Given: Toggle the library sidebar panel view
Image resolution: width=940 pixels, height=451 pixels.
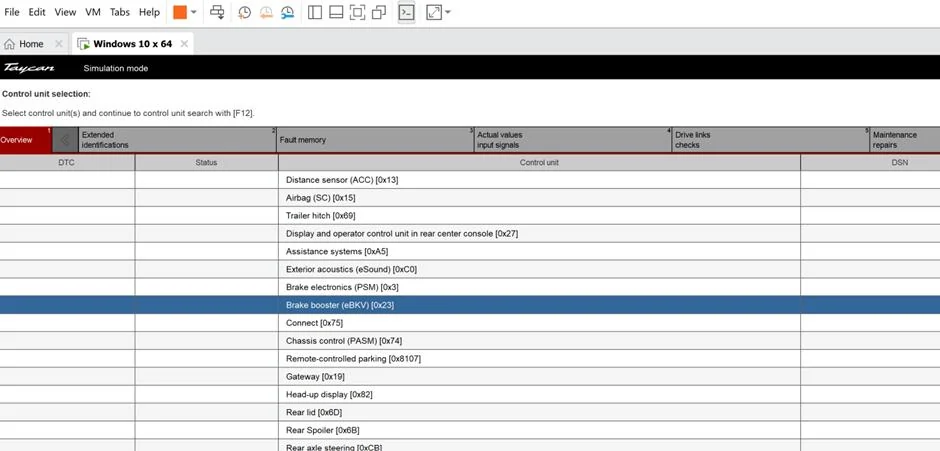Looking at the screenshot, I should 315,12.
